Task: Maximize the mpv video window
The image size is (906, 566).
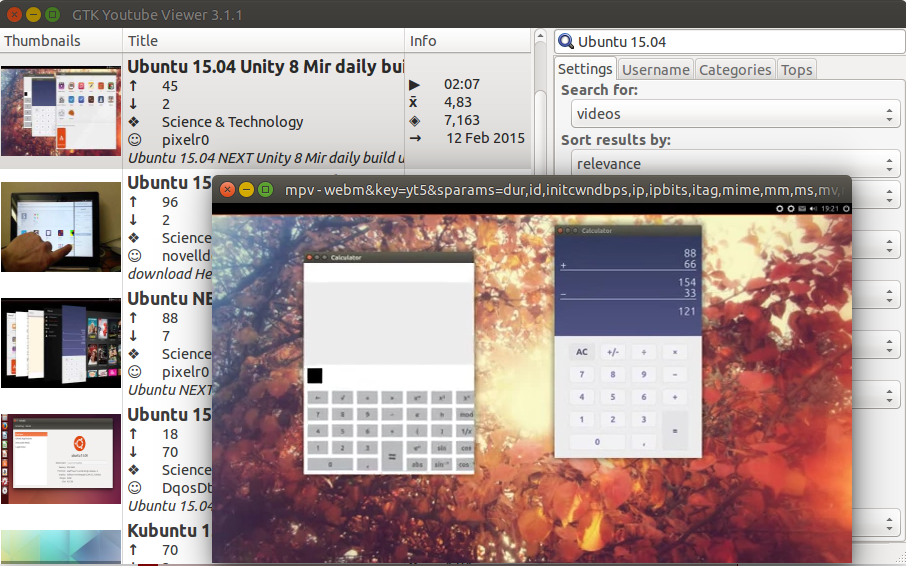Action: (265, 189)
